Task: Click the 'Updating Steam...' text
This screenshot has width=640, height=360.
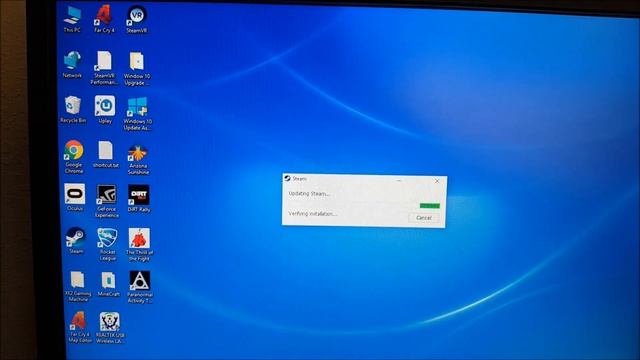Action: (309, 193)
